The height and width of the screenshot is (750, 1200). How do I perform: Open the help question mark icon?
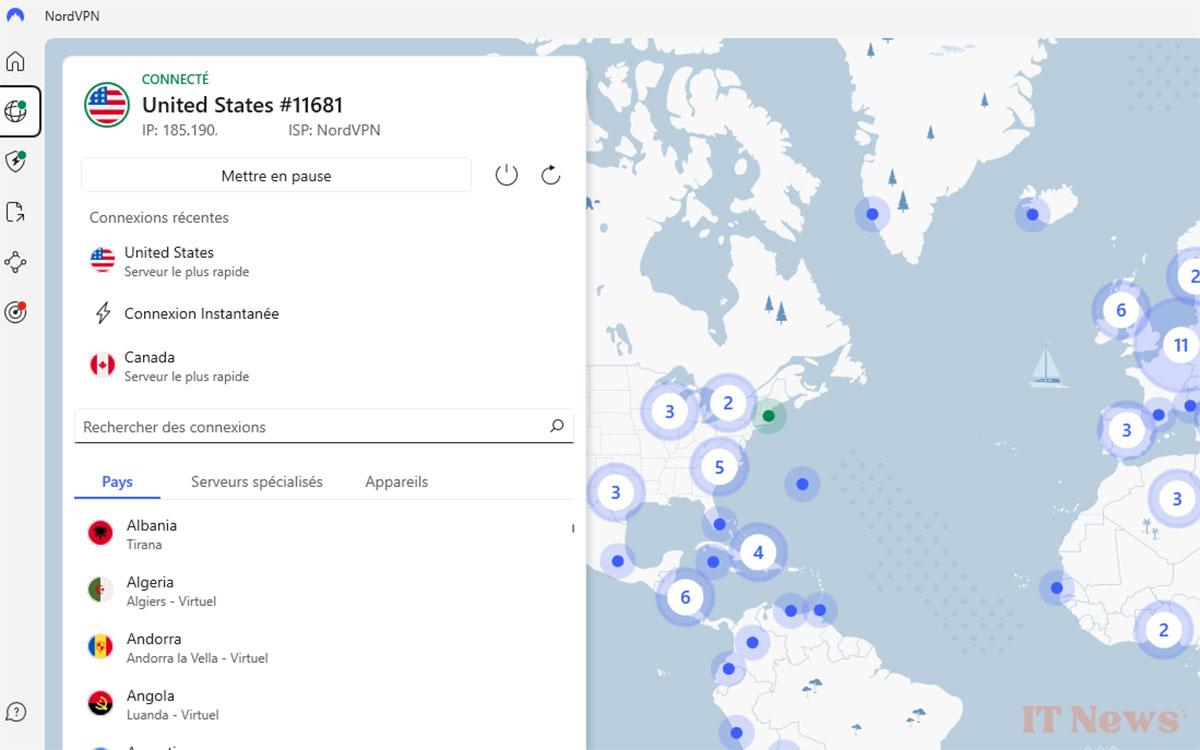[15, 712]
